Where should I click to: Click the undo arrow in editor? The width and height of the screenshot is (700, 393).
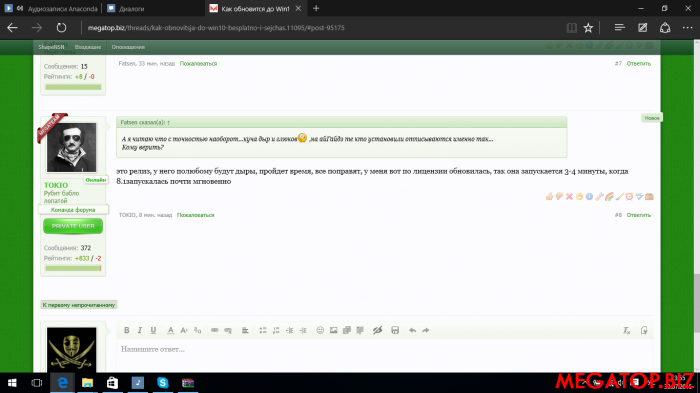pos(412,330)
